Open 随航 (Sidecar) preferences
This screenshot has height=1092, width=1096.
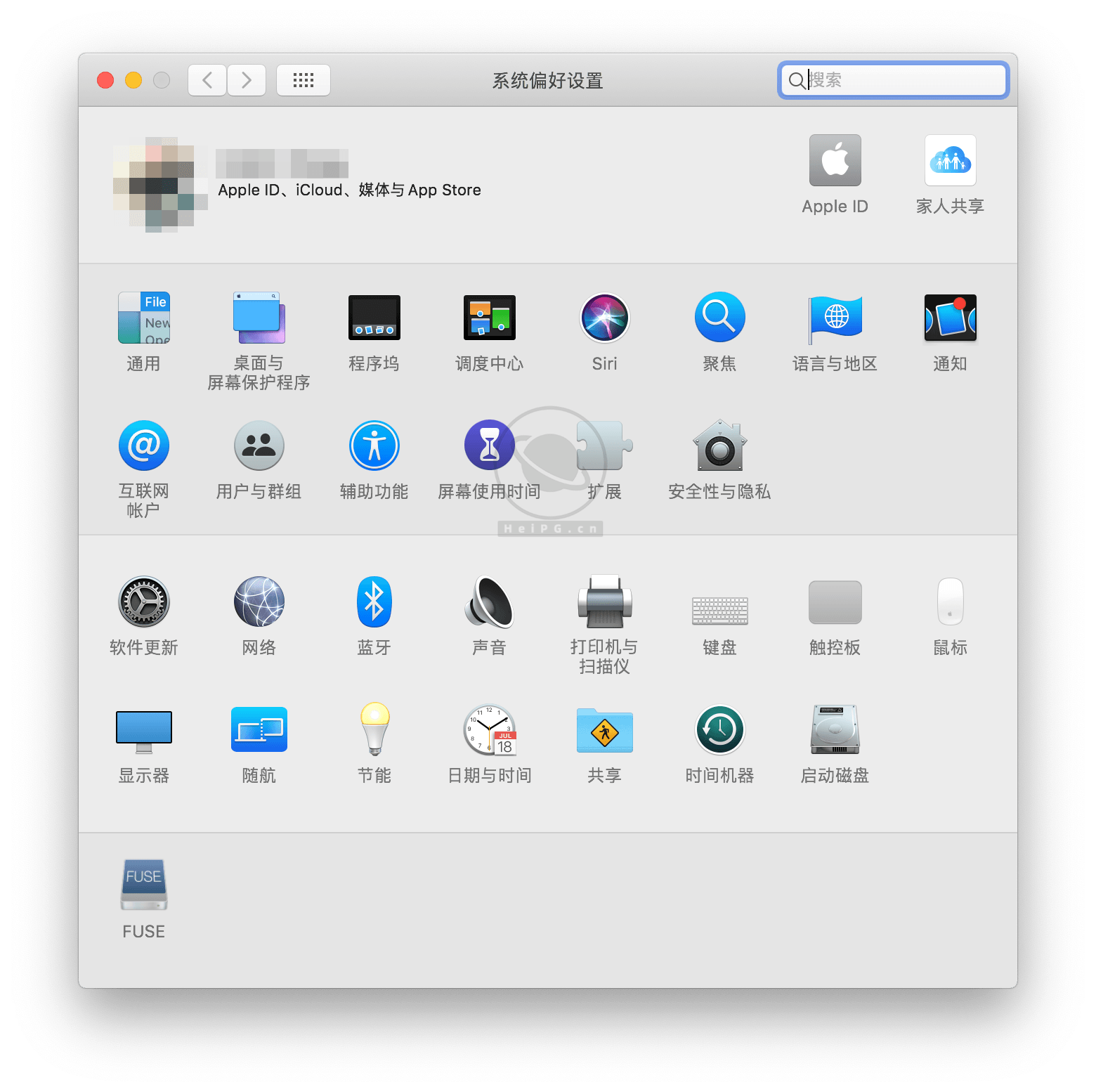[259, 729]
